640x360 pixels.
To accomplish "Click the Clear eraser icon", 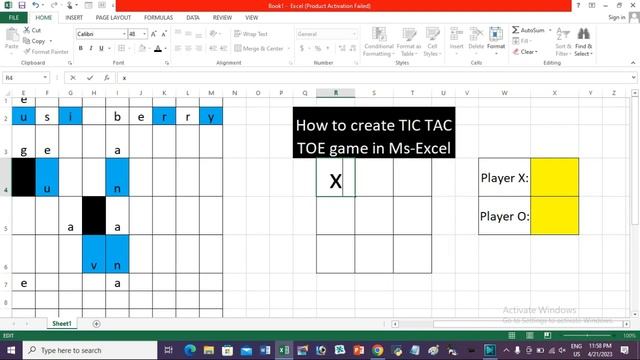I will tap(516, 52).
